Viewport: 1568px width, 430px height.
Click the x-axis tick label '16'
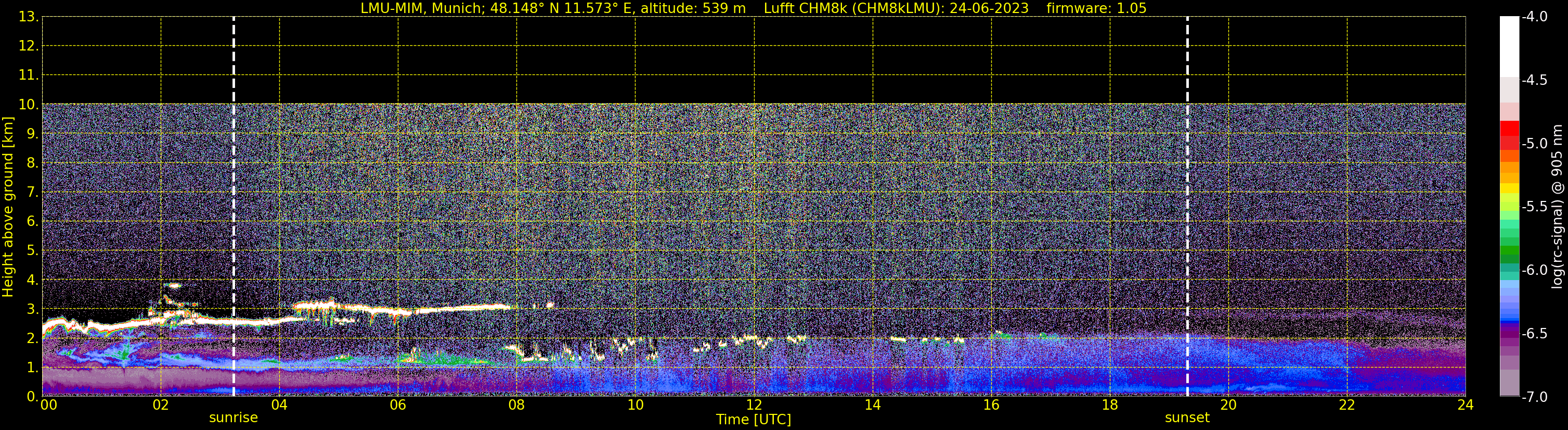[991, 405]
